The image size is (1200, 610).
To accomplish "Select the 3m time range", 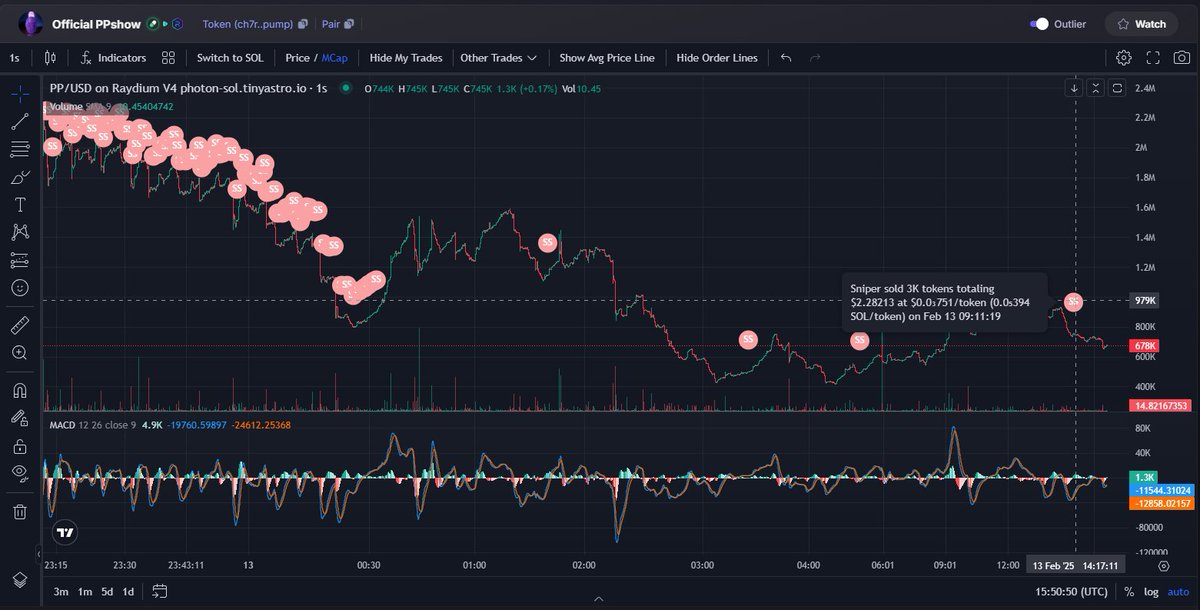I will (x=61, y=591).
